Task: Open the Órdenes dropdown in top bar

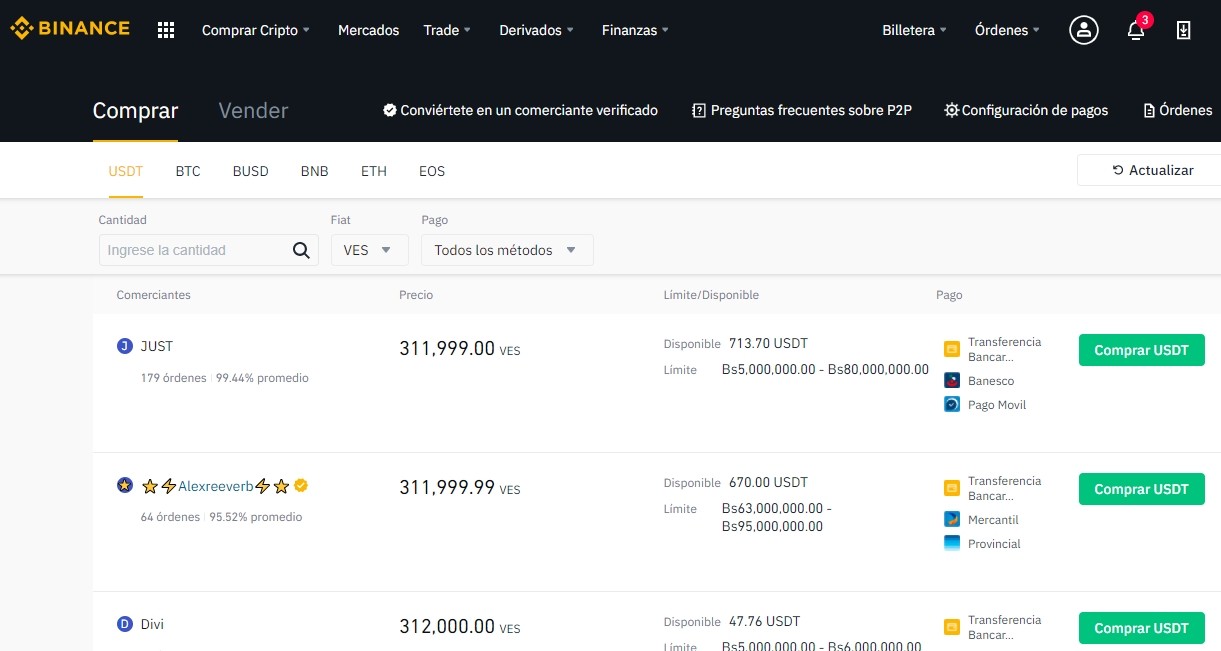Action: click(x=1008, y=30)
